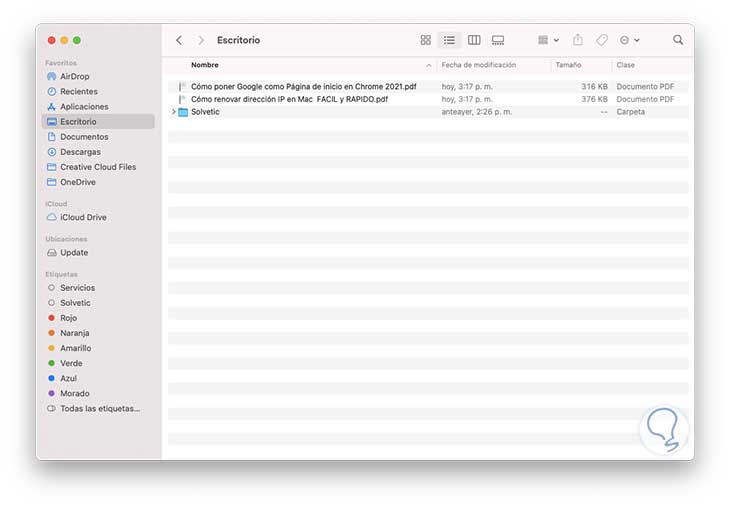Switch to column view
730x507 pixels.
pyautogui.click(x=474, y=40)
